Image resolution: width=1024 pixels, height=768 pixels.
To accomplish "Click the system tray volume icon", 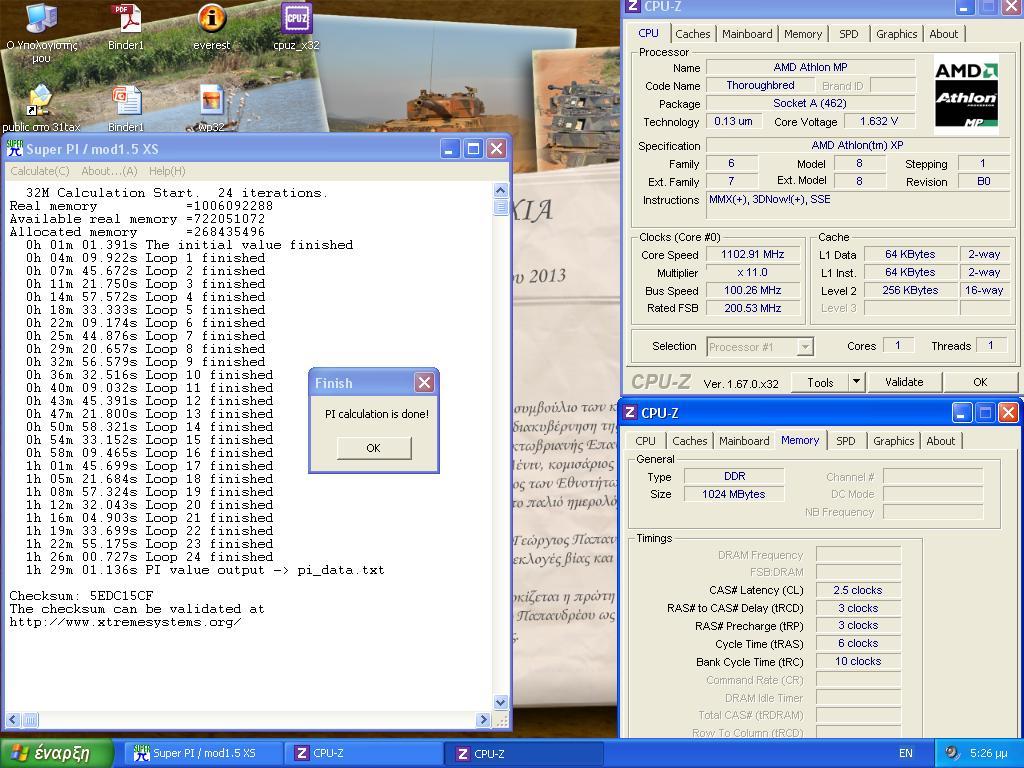I will pos(952,753).
